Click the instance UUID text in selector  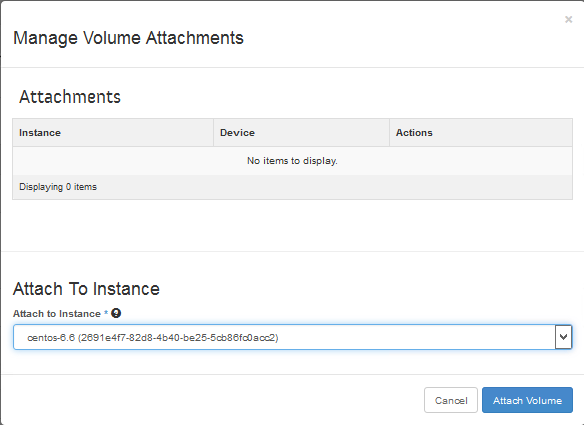tap(178, 337)
